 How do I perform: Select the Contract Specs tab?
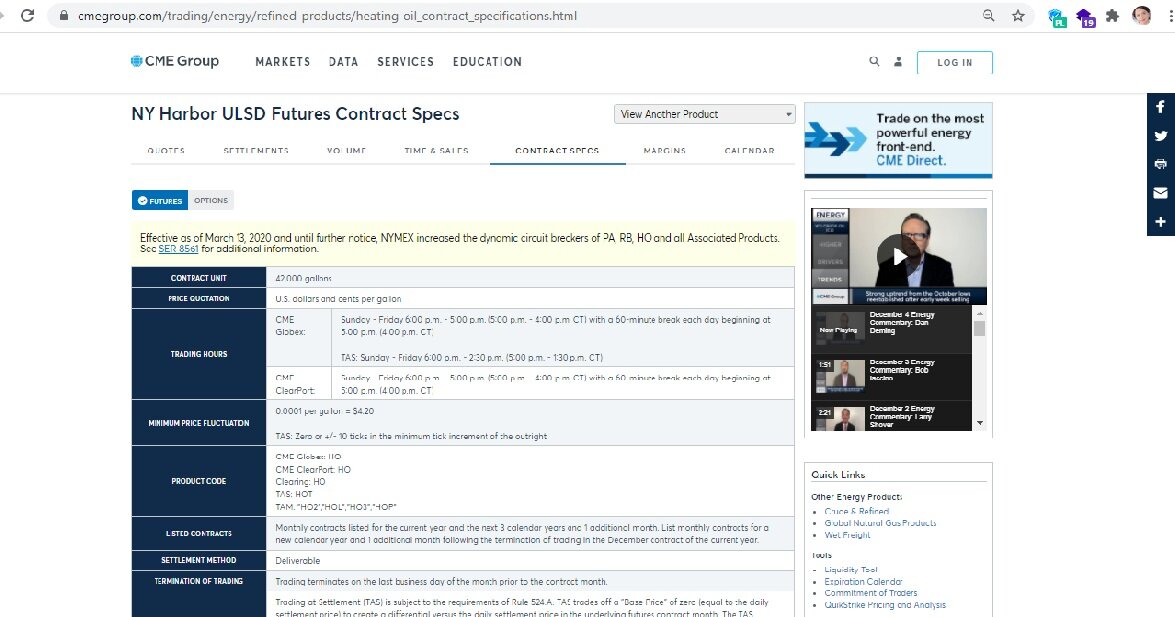pos(557,151)
